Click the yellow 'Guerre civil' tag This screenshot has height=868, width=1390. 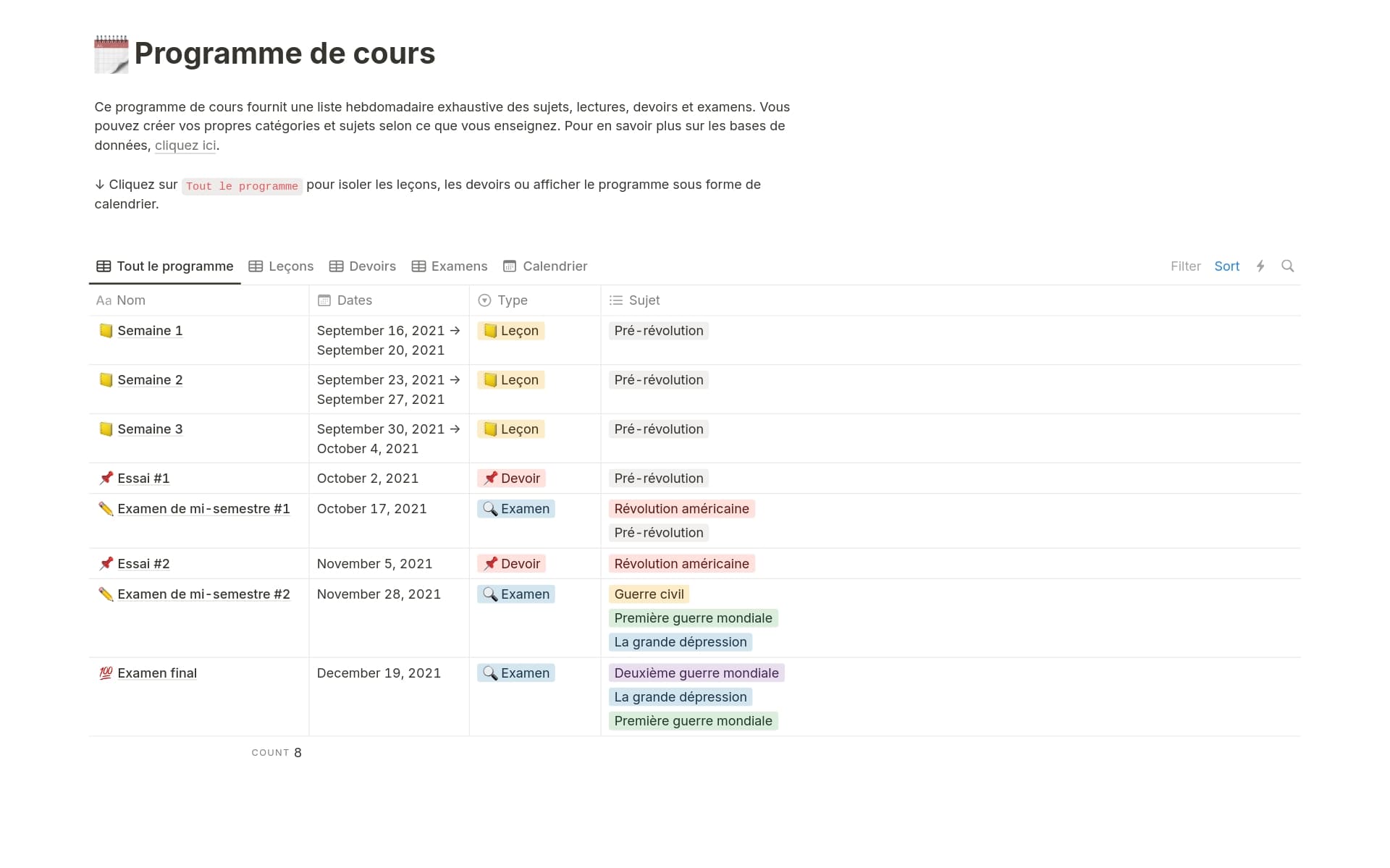point(649,594)
